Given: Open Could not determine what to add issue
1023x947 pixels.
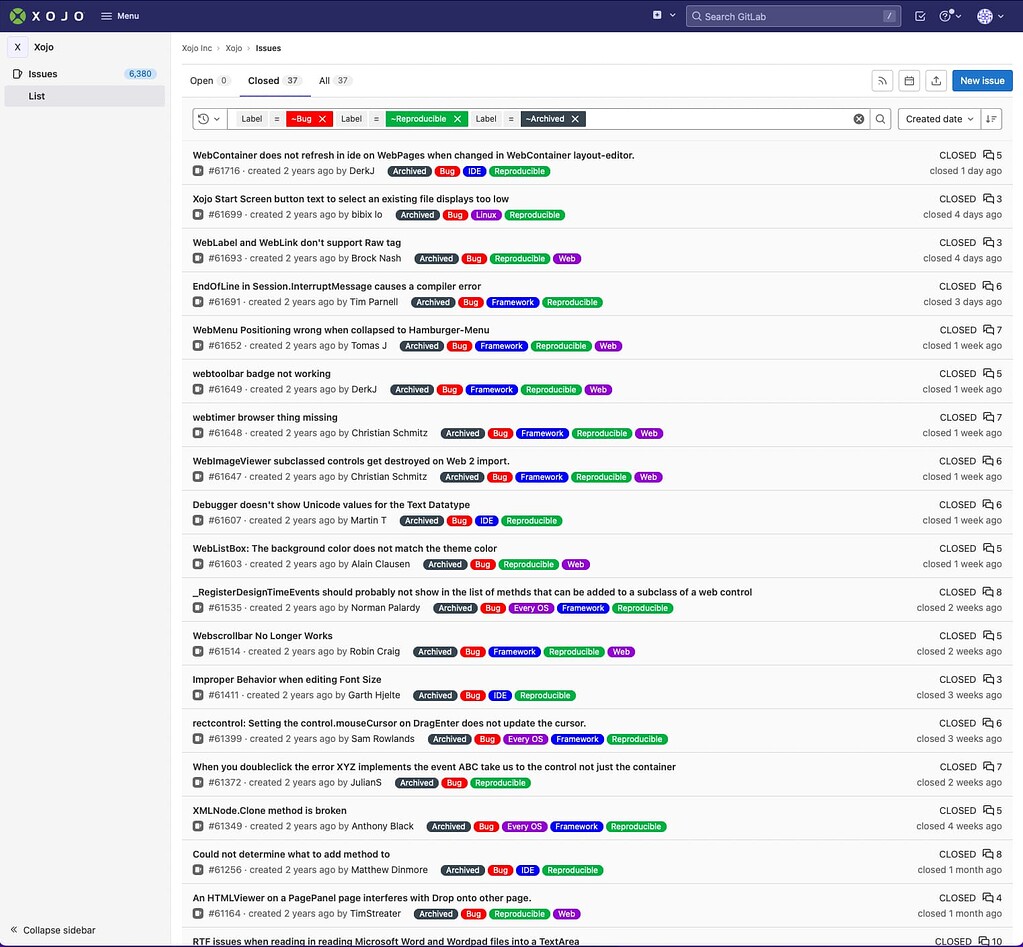Looking at the screenshot, I should 291,854.
